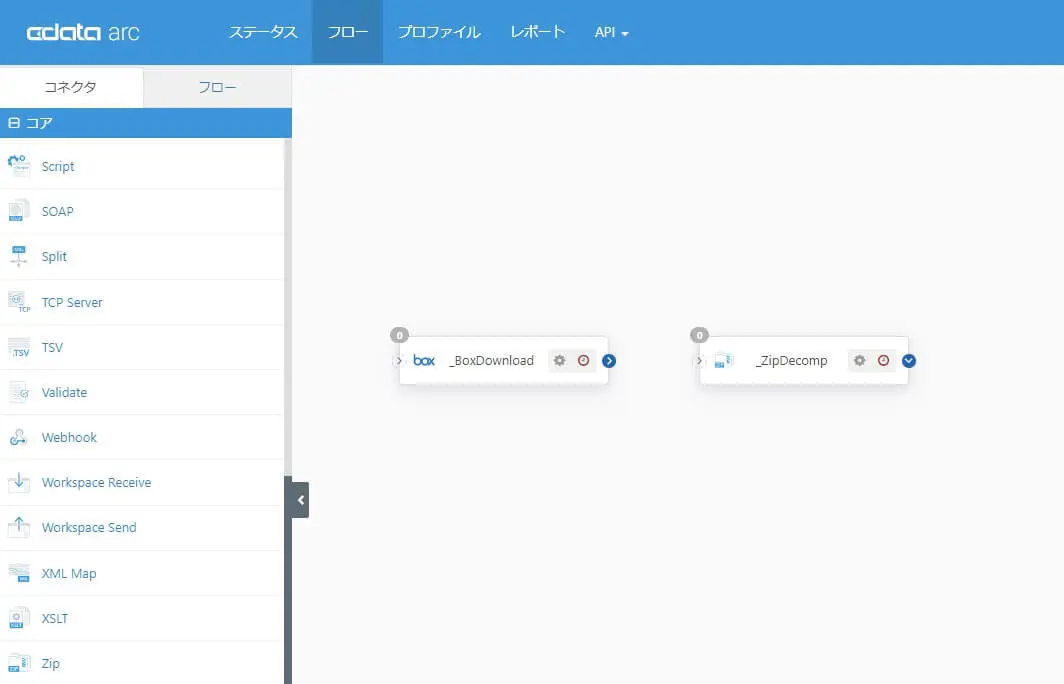Screen dimensions: 1064x684
Task: Select TCP Server connector label
Action: [72, 302]
